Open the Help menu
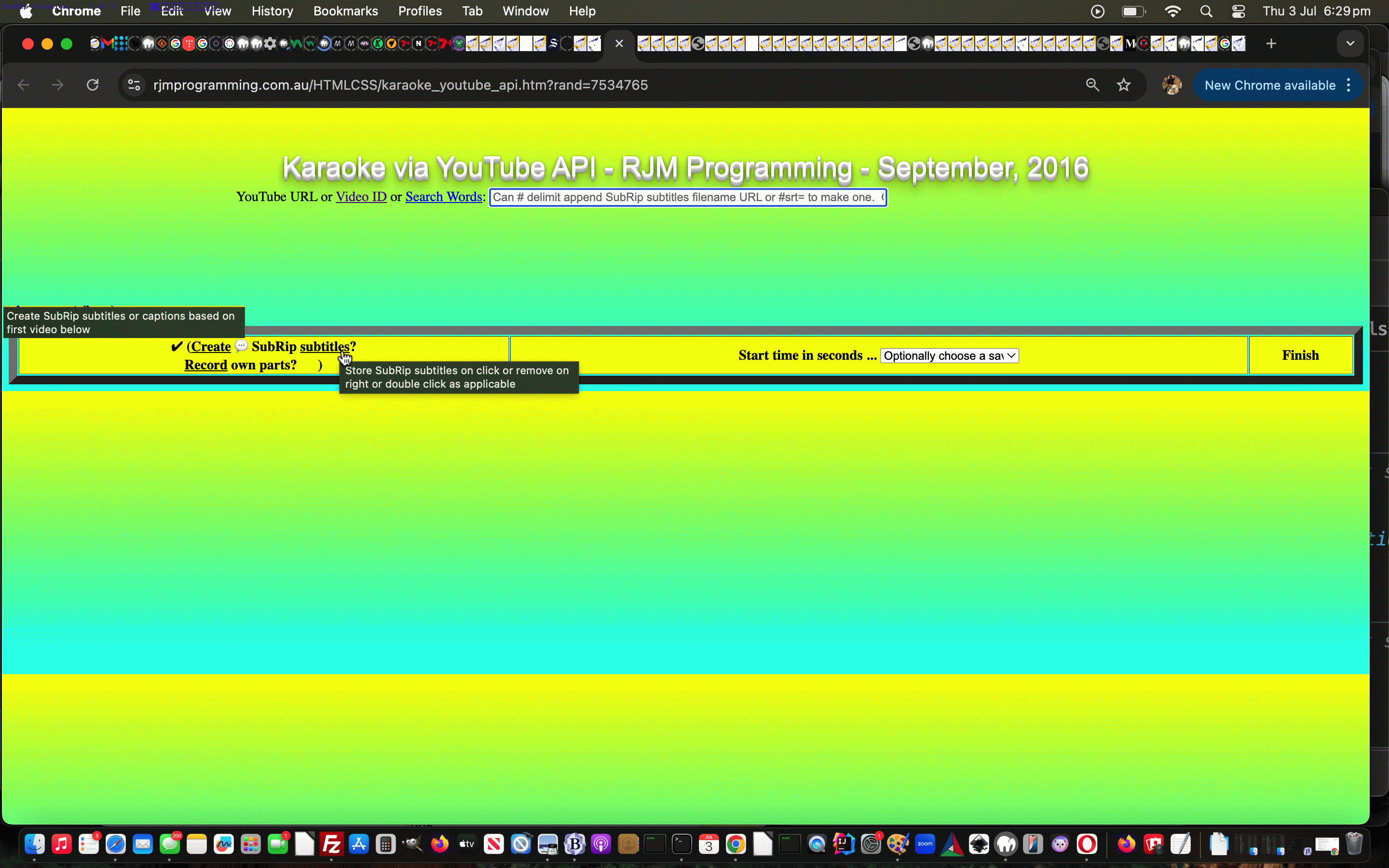1389x868 pixels. pyautogui.click(x=582, y=11)
